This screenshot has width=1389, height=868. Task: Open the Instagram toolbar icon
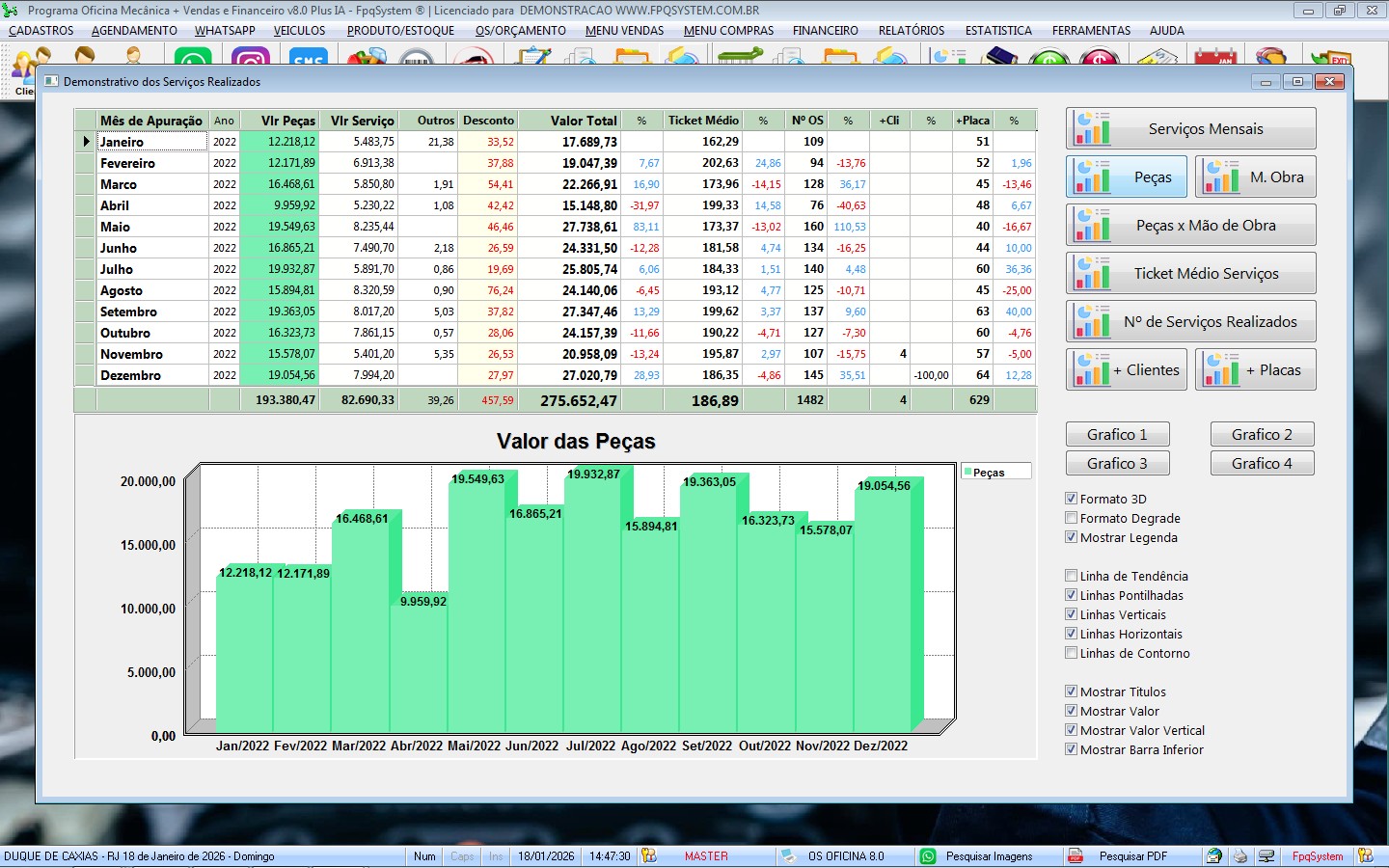point(251,58)
